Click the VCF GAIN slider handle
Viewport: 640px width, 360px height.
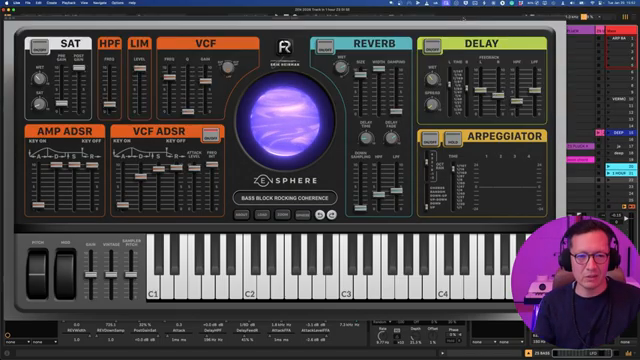(x=206, y=81)
